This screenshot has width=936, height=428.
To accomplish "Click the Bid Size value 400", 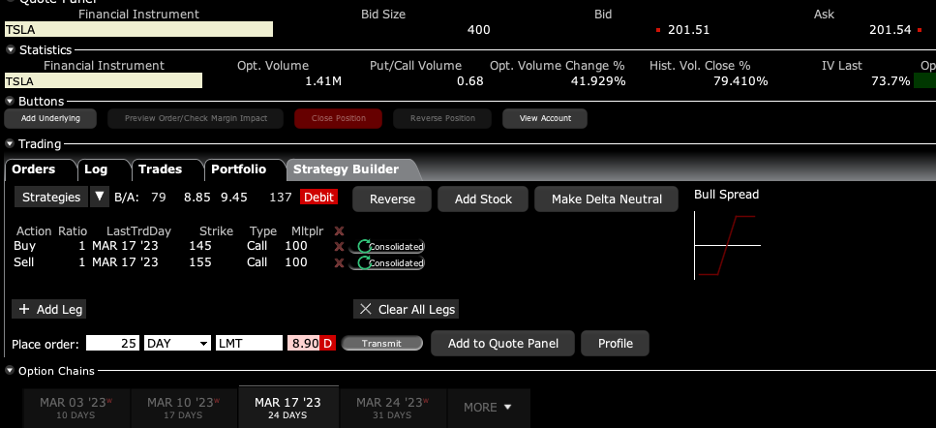I will pyautogui.click(x=478, y=29).
